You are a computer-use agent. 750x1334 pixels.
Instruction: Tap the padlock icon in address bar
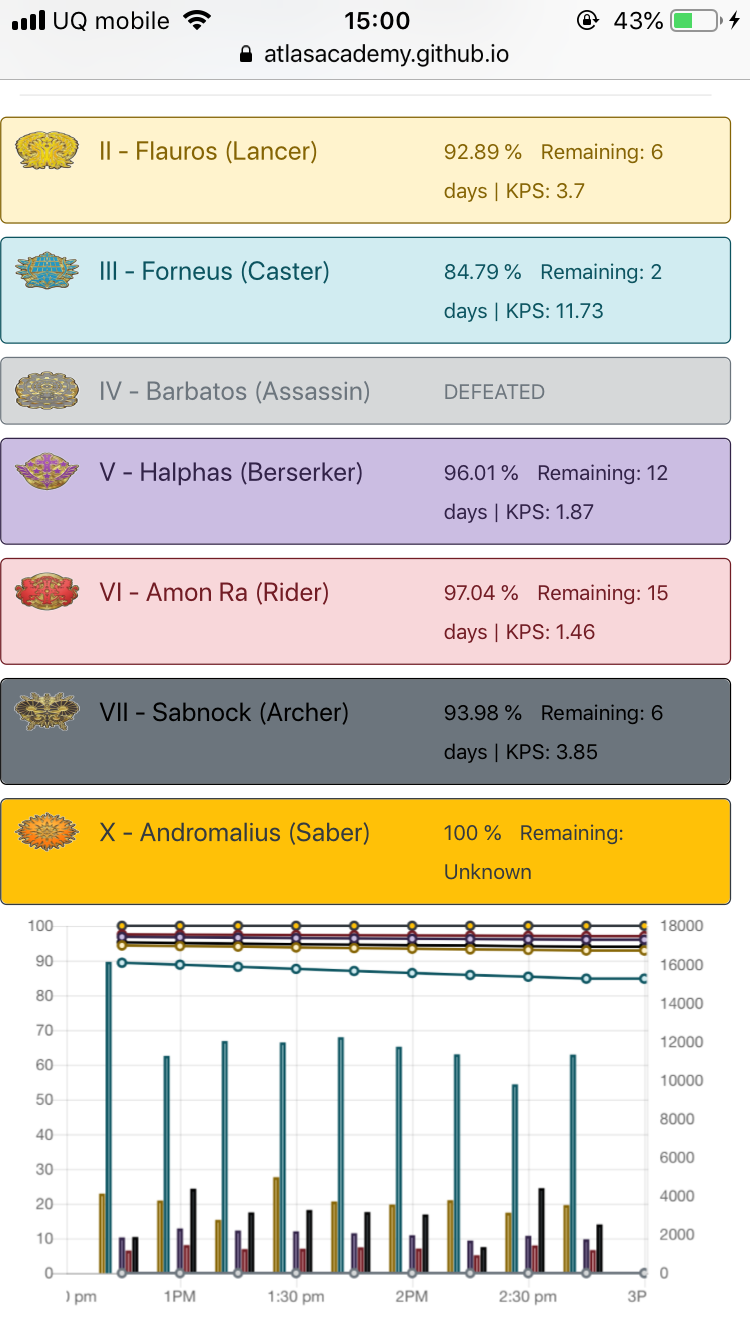click(x=247, y=55)
